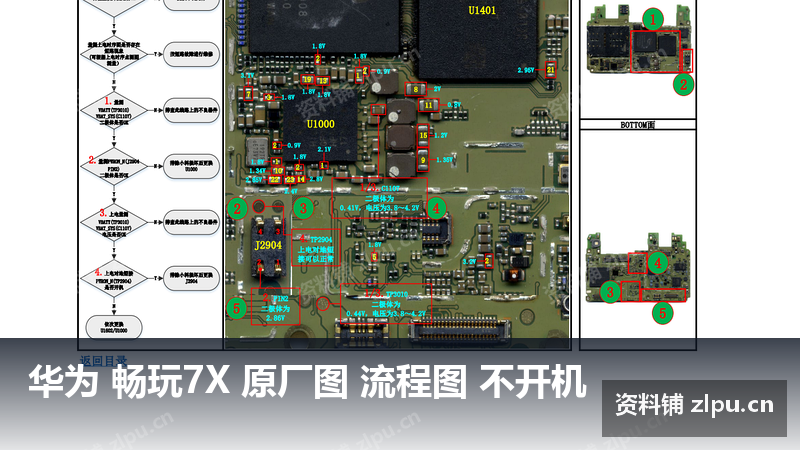Click the 3.7V label above point 7
This screenshot has height=450, width=800.
(247, 76)
